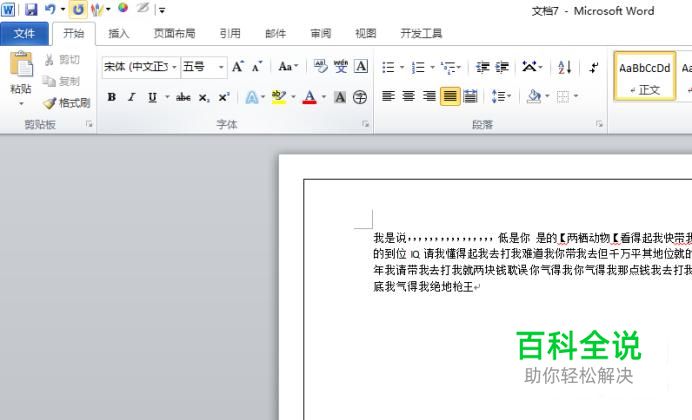Toggle bold formatting
Image resolution: width=692 pixels, height=420 pixels.
coord(112,97)
